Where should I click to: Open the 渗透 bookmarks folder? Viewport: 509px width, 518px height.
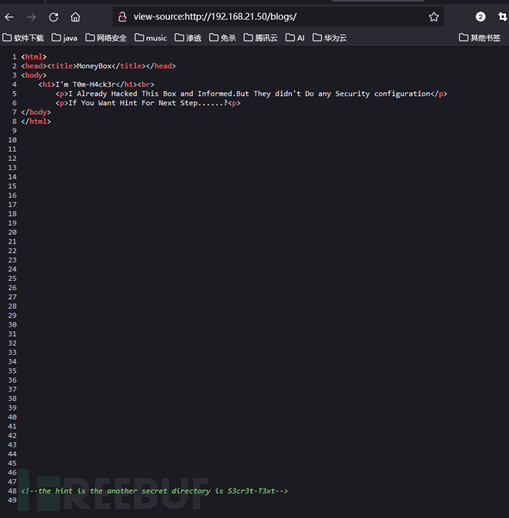tap(188, 38)
